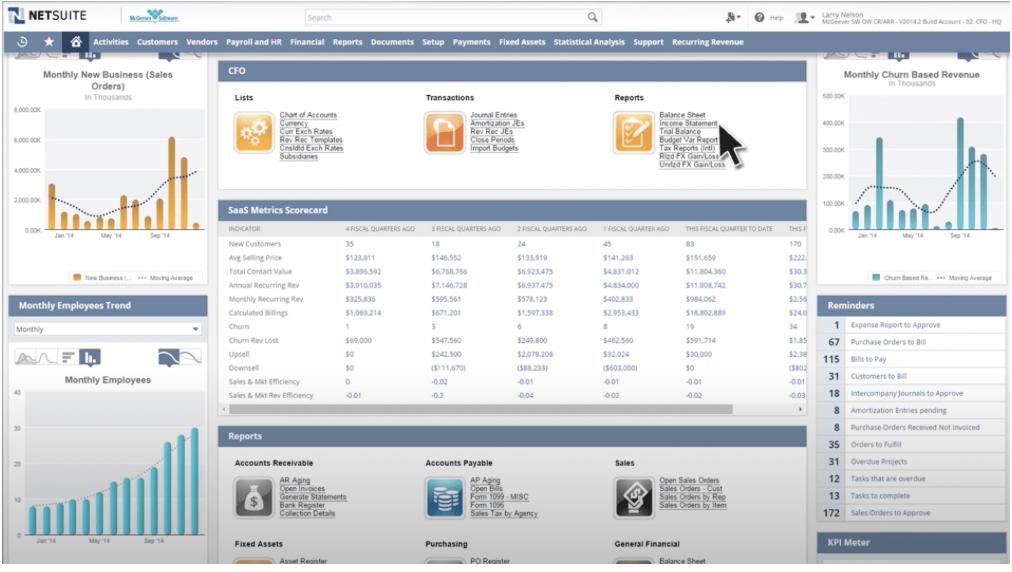The image size is (1012, 572).
Task: Open AR Aging report link
Action: click(294, 480)
